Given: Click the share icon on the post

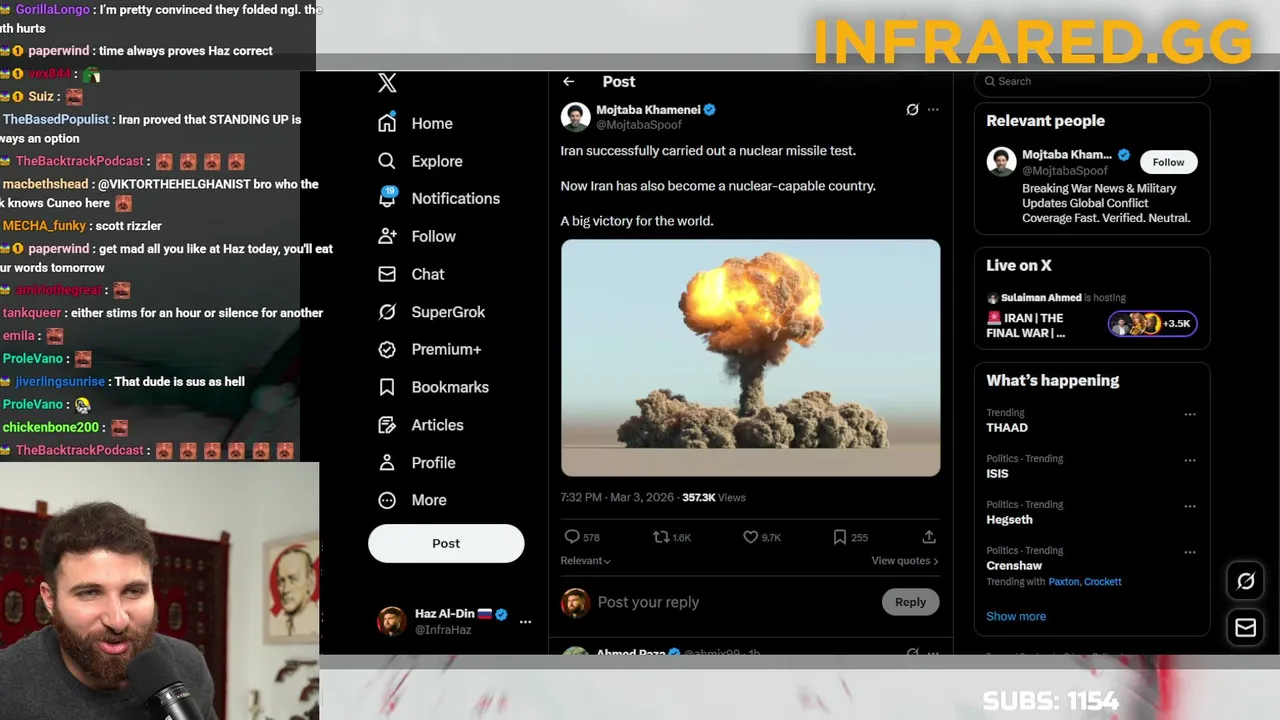Looking at the screenshot, I should pos(929,537).
